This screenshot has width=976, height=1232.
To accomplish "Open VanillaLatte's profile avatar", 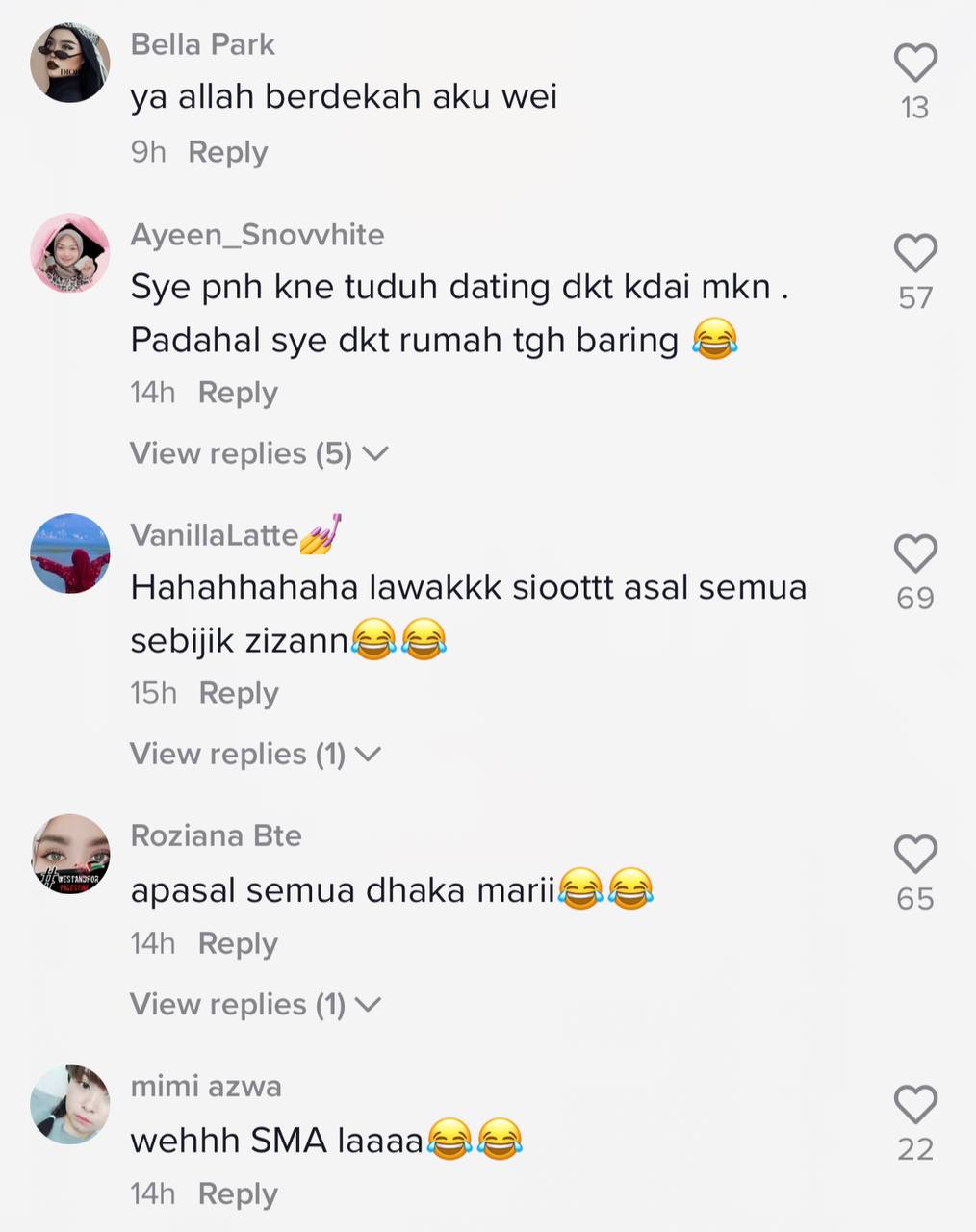I will click(70, 553).
